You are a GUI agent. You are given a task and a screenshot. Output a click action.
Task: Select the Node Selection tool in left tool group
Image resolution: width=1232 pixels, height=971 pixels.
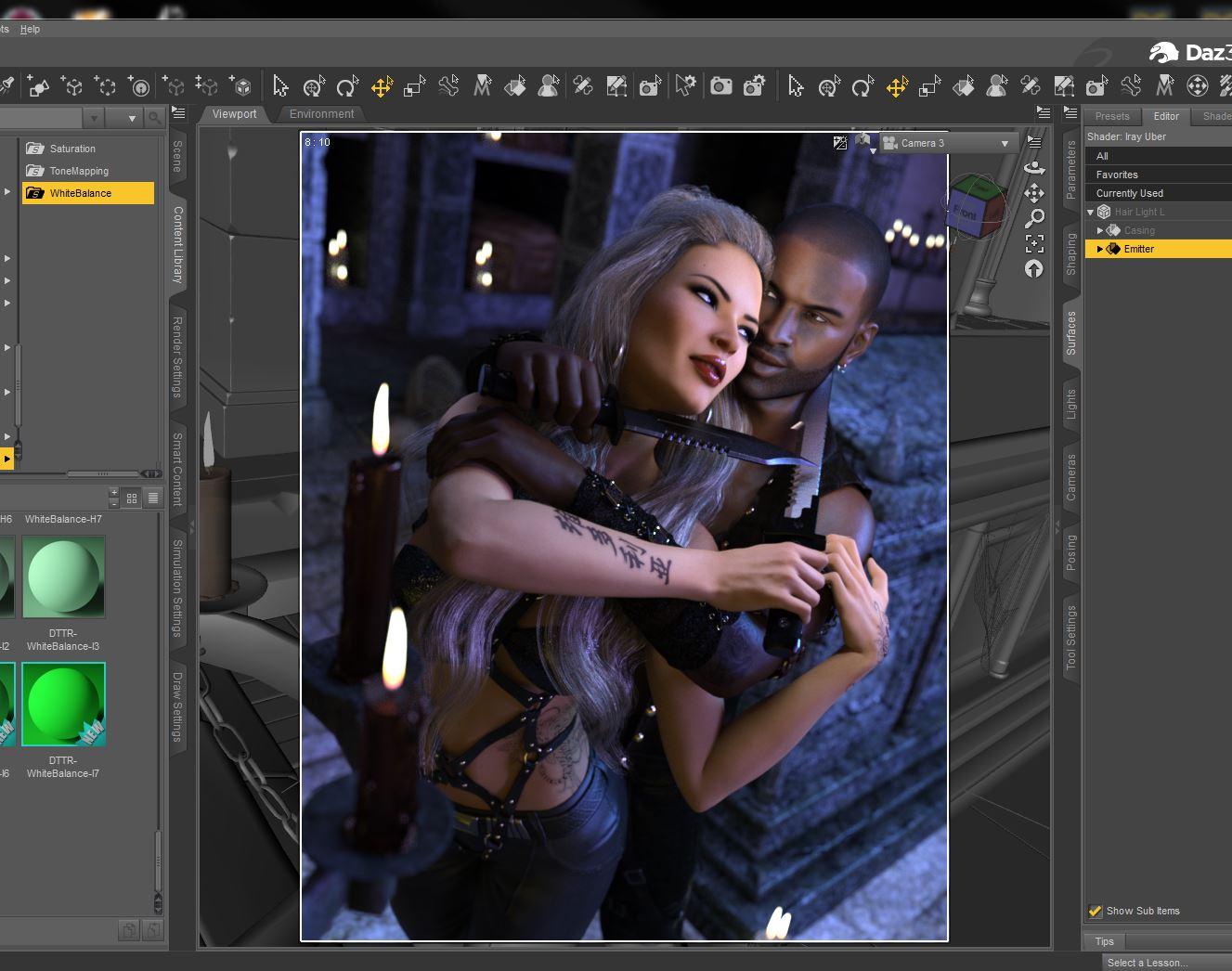(x=279, y=86)
